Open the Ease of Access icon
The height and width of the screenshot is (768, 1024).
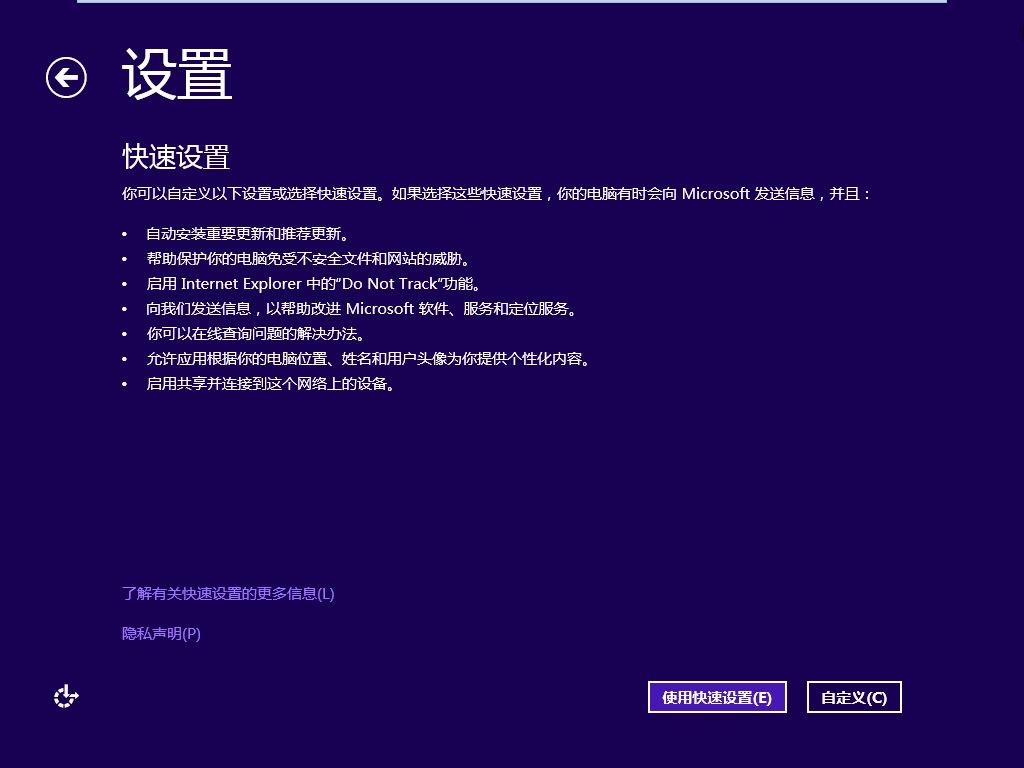65,697
